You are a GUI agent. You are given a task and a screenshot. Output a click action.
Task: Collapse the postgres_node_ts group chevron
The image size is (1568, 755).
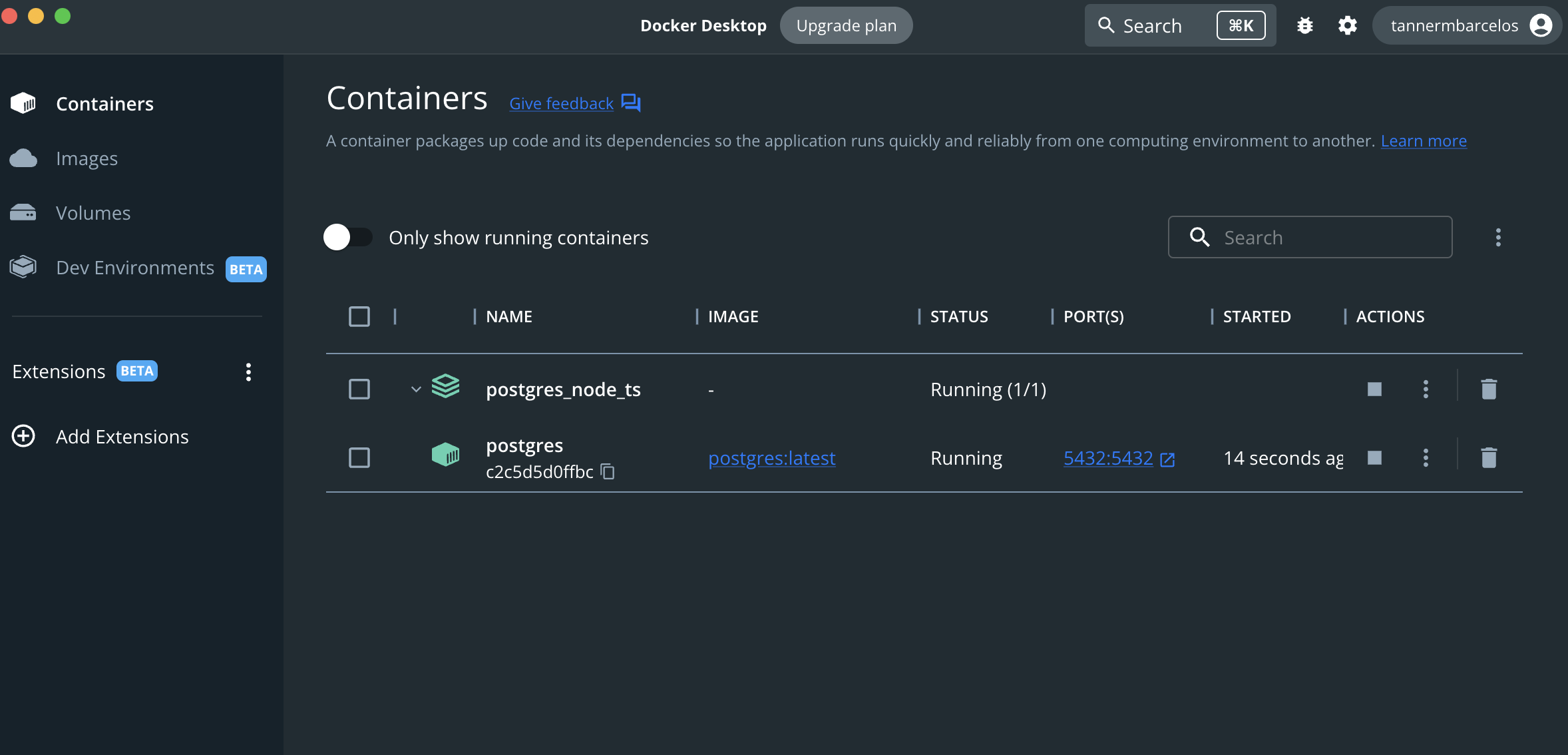coord(416,389)
